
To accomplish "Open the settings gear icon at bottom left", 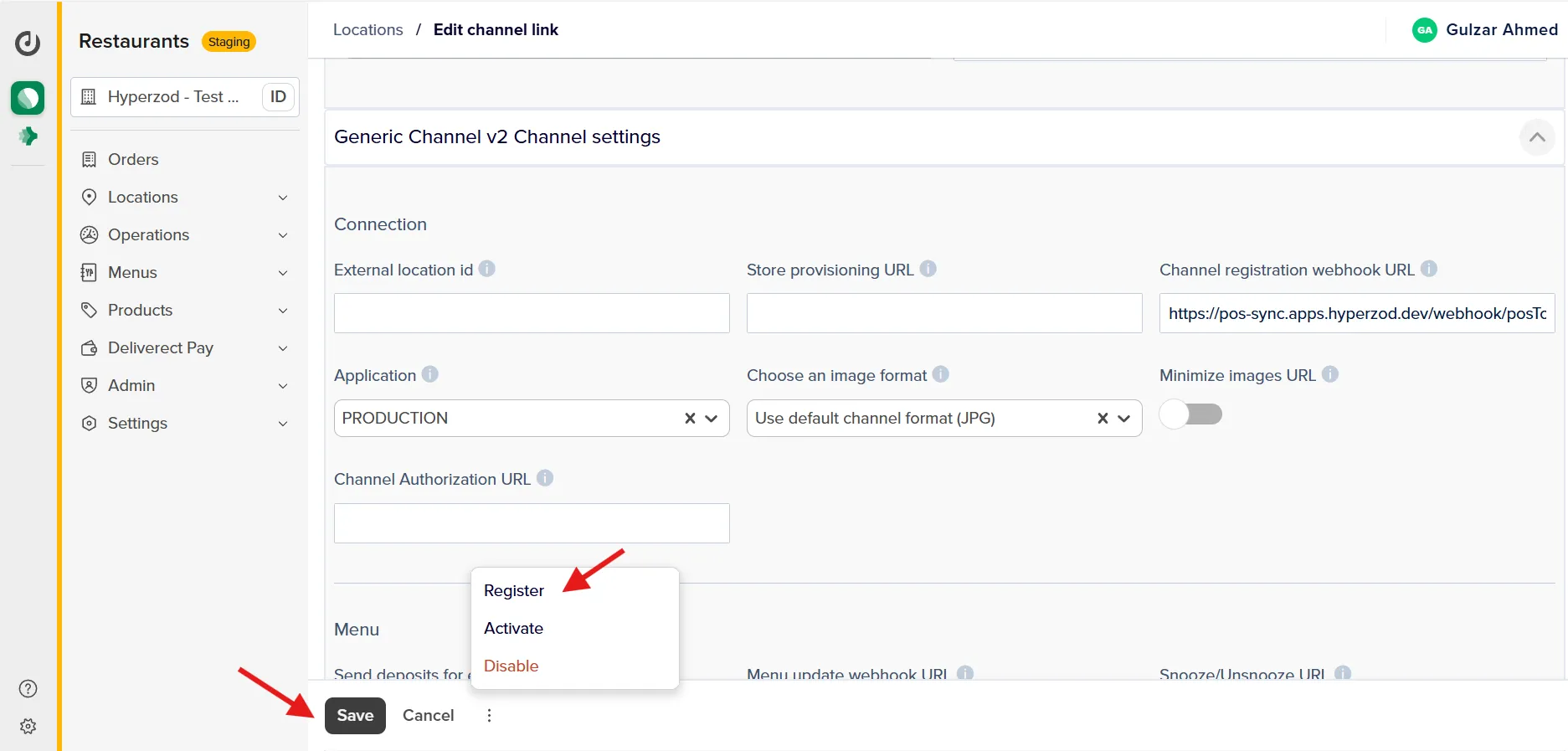I will (28, 726).
